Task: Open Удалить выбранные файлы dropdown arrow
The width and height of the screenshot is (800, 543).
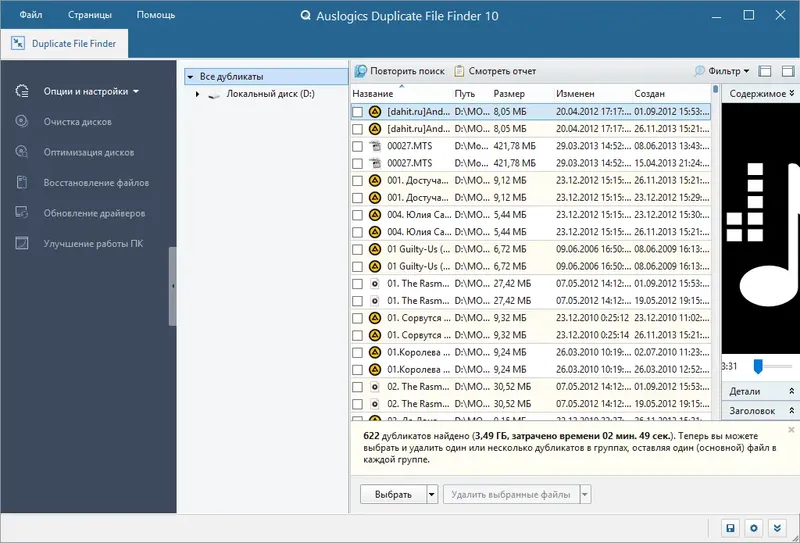Action: tap(585, 494)
